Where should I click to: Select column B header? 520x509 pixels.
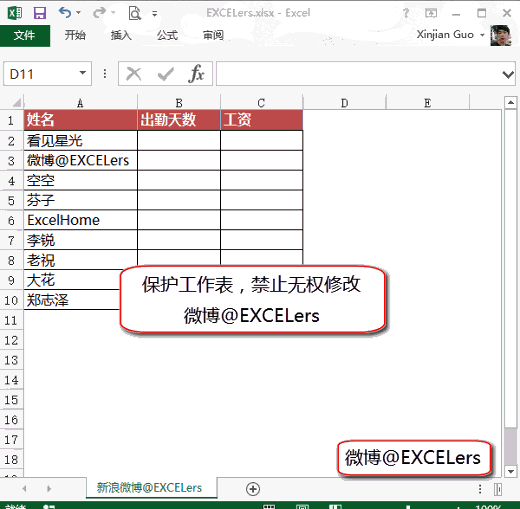(179, 103)
